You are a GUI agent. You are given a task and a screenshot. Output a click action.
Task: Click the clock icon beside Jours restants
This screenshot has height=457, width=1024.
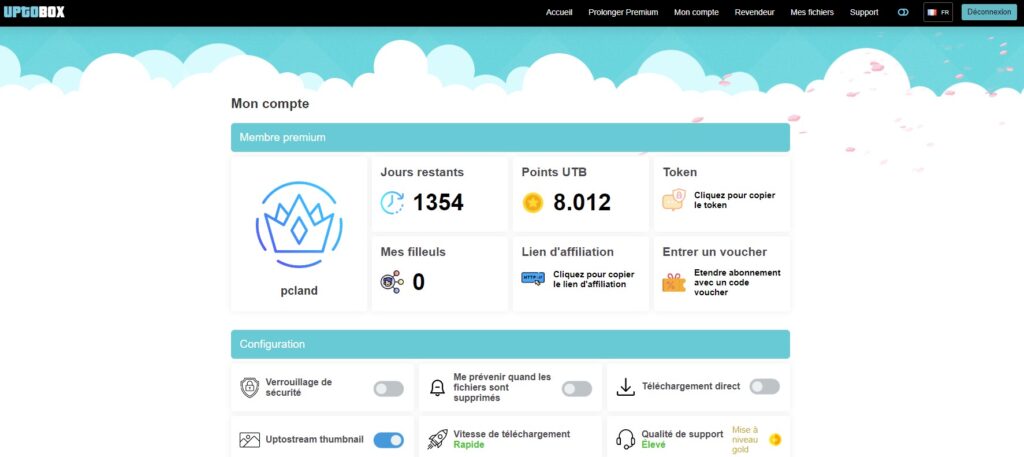[x=393, y=202]
